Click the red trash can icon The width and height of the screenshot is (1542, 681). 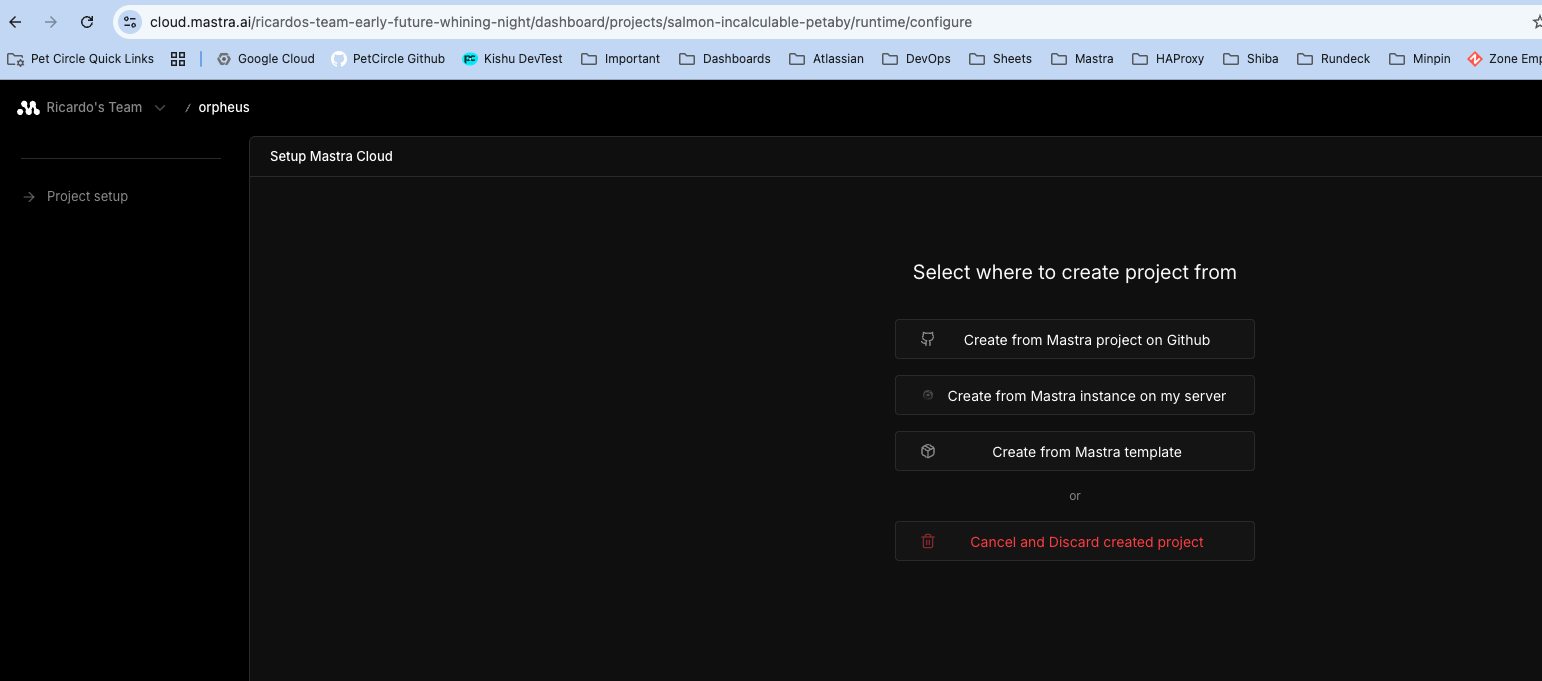tap(928, 541)
